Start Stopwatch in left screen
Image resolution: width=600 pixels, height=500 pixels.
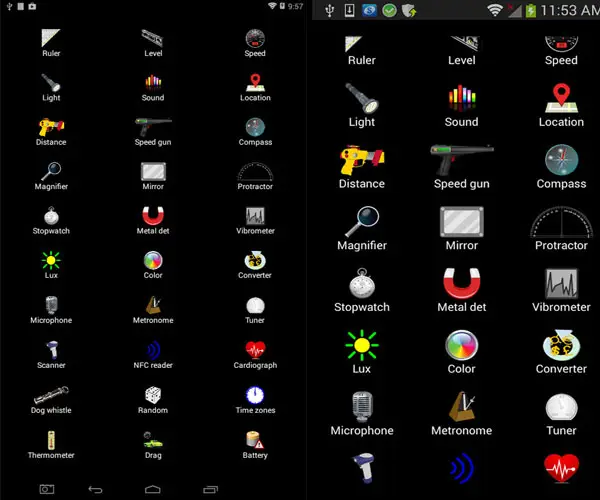51,221
